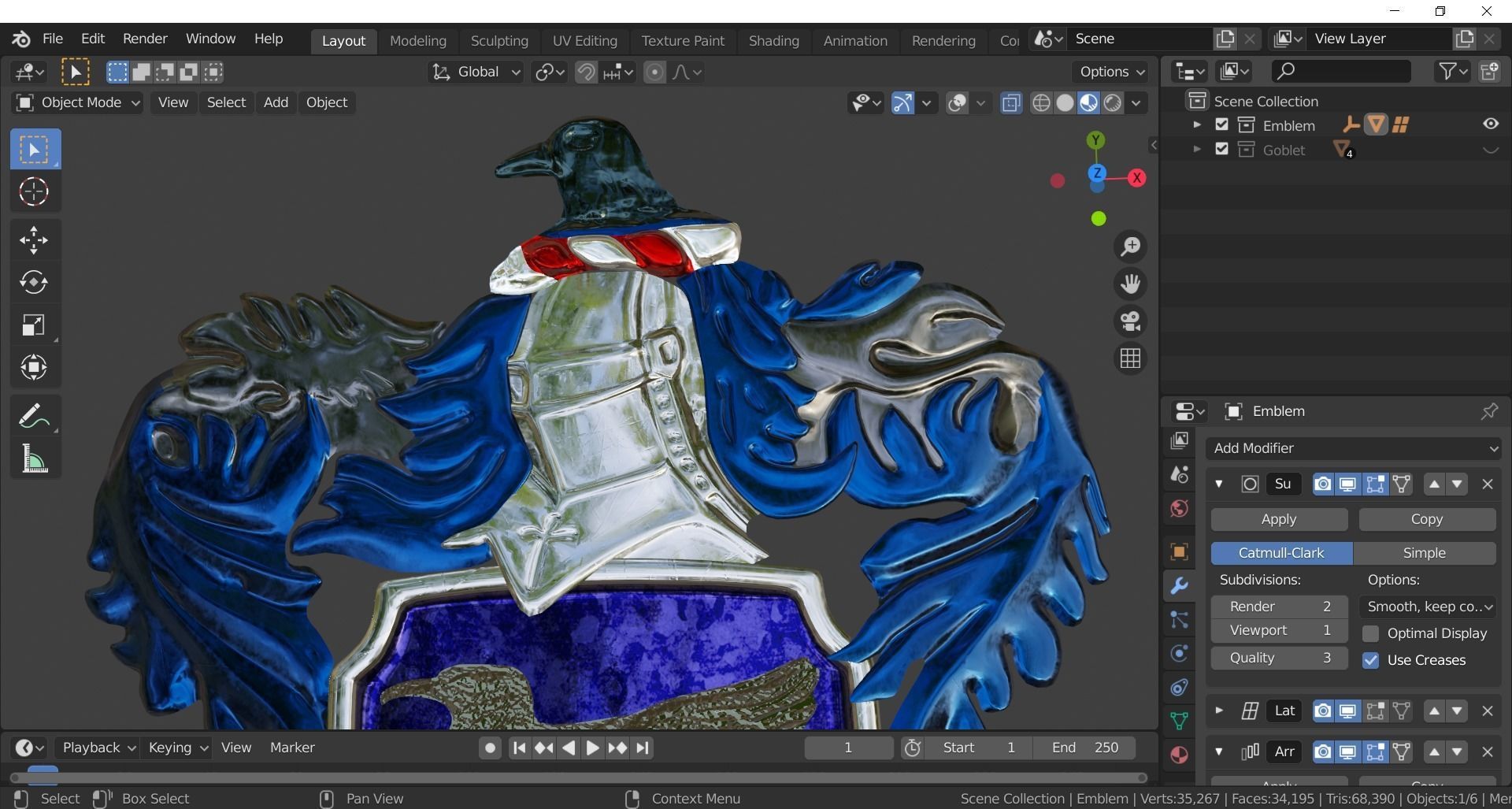The height and width of the screenshot is (809, 1512).
Task: Activate the Annotate tool
Action: point(34,416)
